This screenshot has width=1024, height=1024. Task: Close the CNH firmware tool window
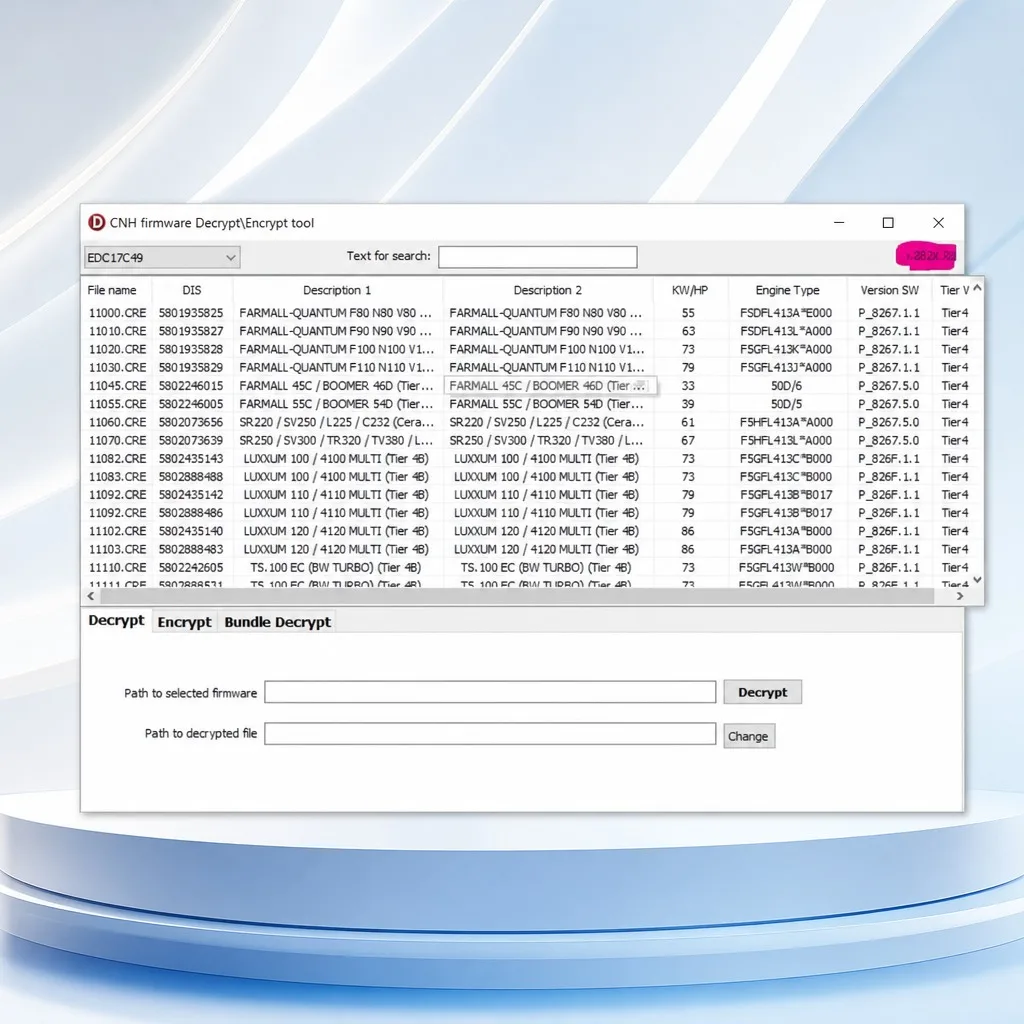point(938,223)
